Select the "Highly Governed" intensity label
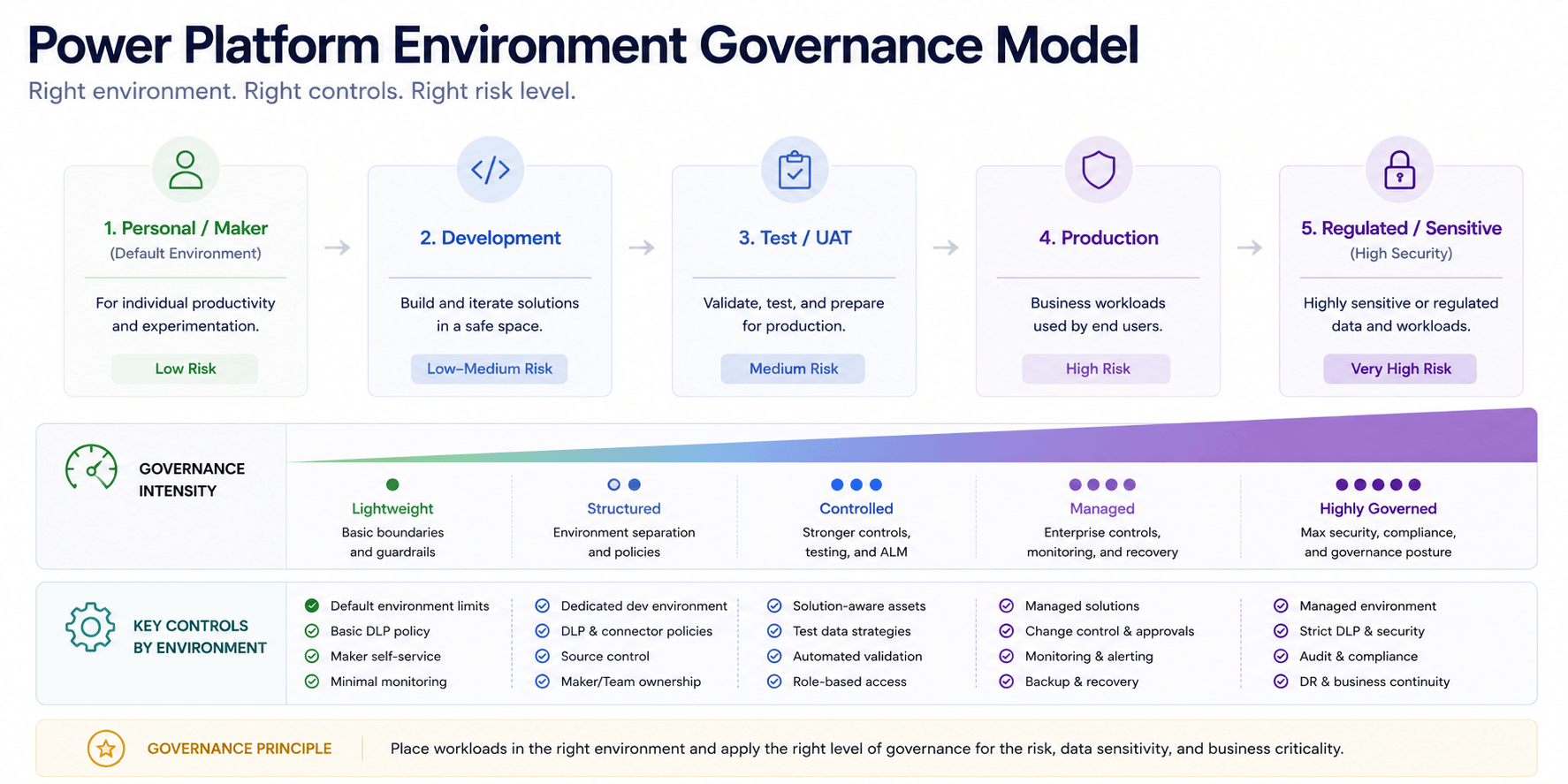Image resolution: width=1568 pixels, height=784 pixels. 1378,509
